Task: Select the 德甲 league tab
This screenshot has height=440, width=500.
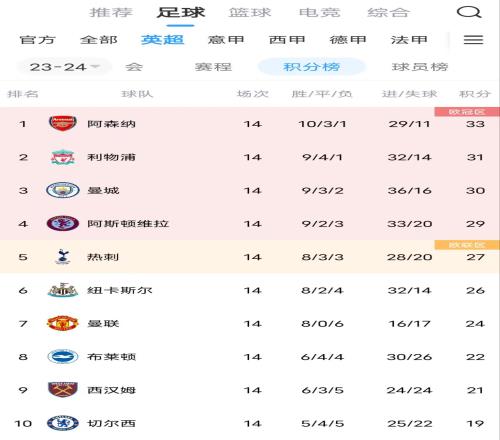Action: 348,40
